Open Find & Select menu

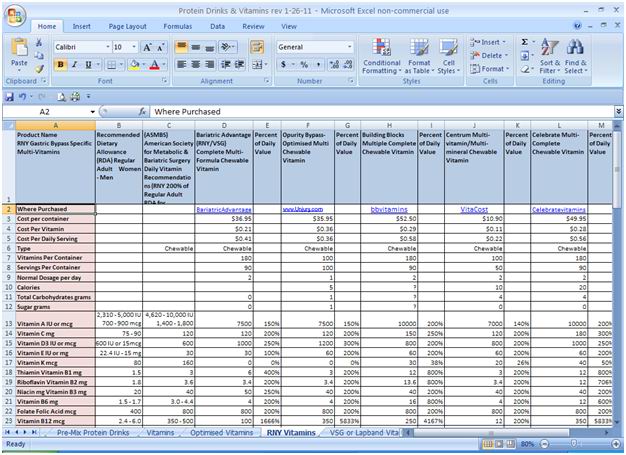tap(576, 56)
